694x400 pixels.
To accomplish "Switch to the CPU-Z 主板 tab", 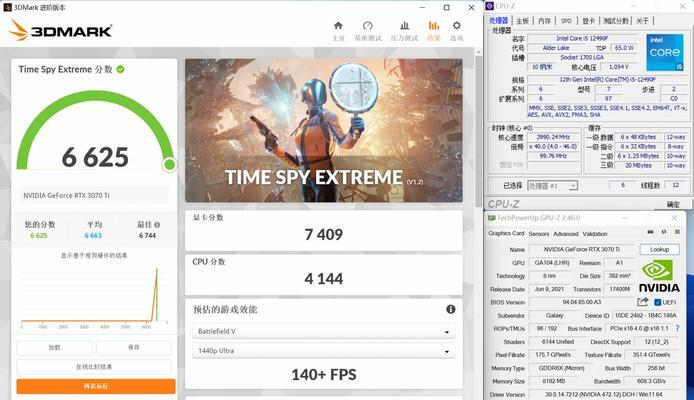I will [x=522, y=21].
